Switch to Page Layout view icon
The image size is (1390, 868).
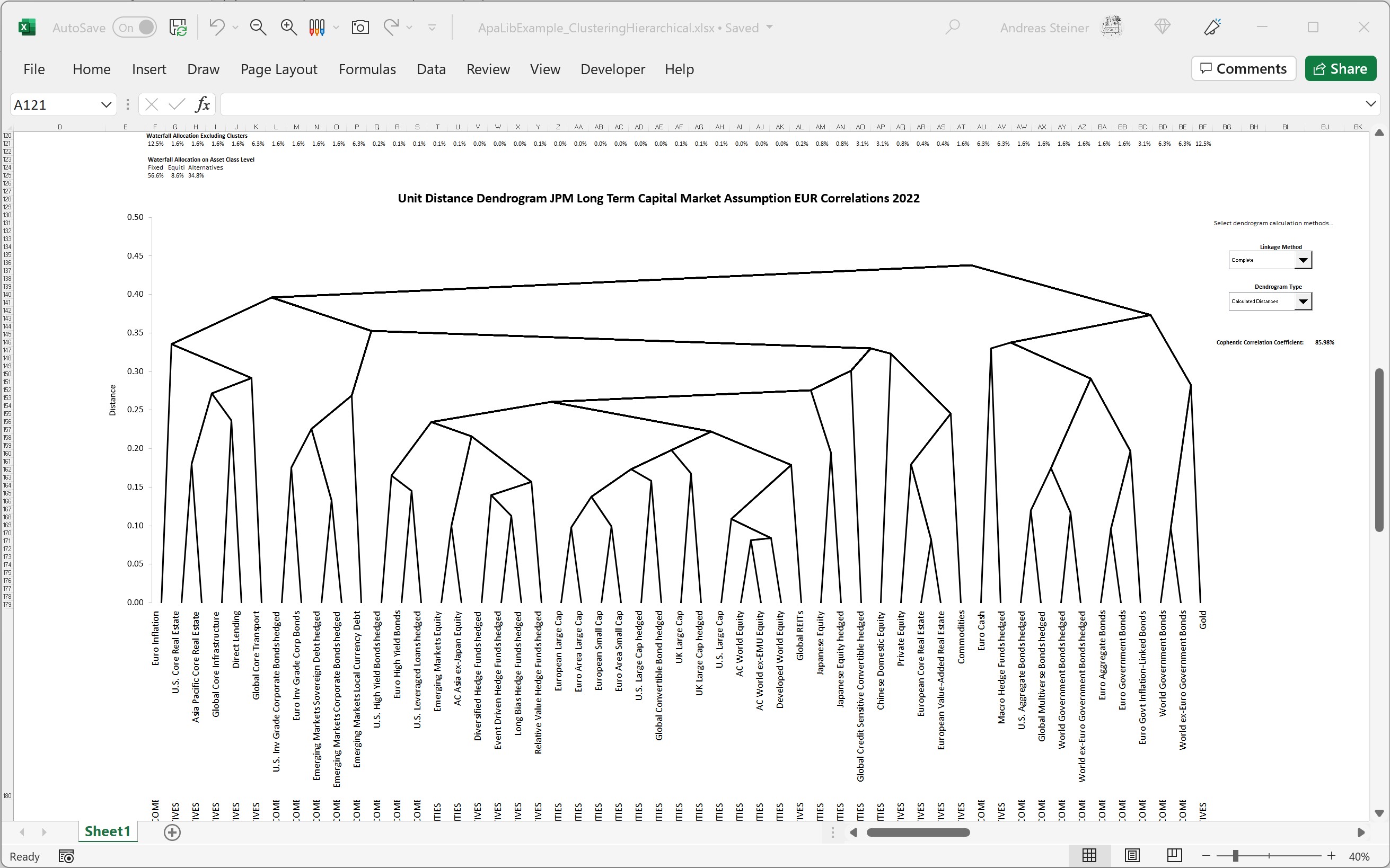coord(1132,856)
